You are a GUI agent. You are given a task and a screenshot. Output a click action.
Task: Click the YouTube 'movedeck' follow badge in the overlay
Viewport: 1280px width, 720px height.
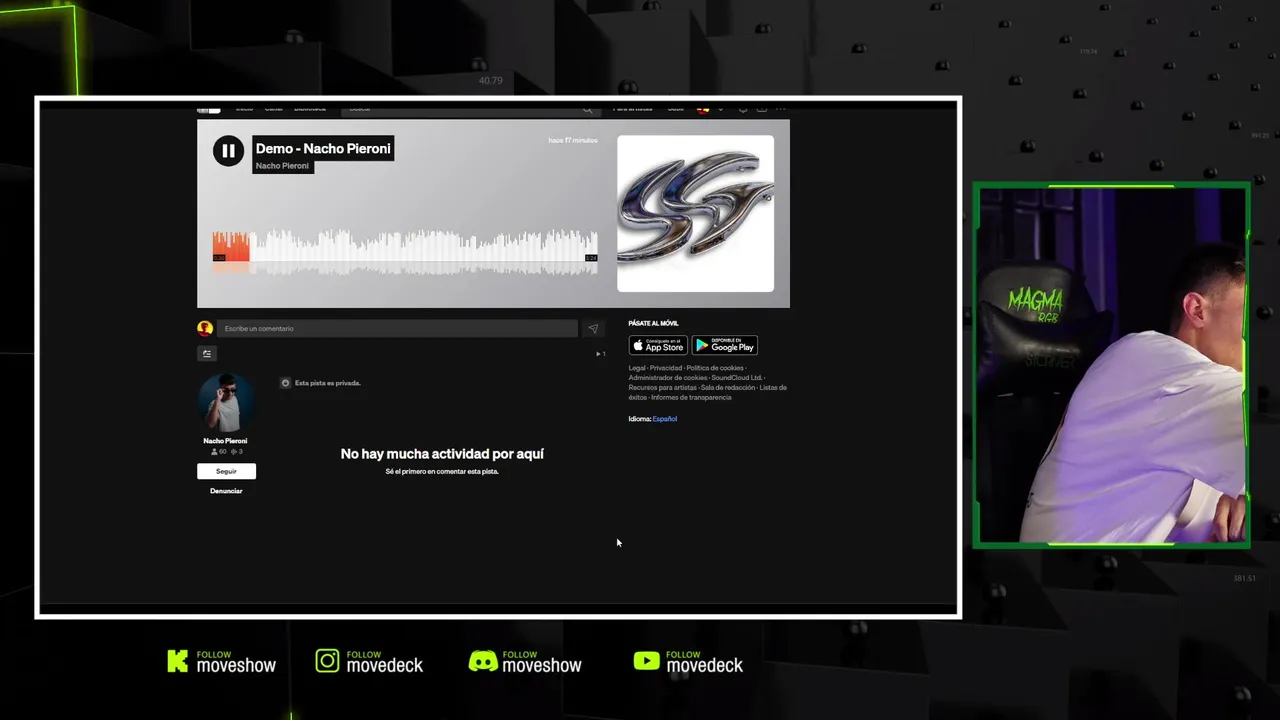[688, 662]
